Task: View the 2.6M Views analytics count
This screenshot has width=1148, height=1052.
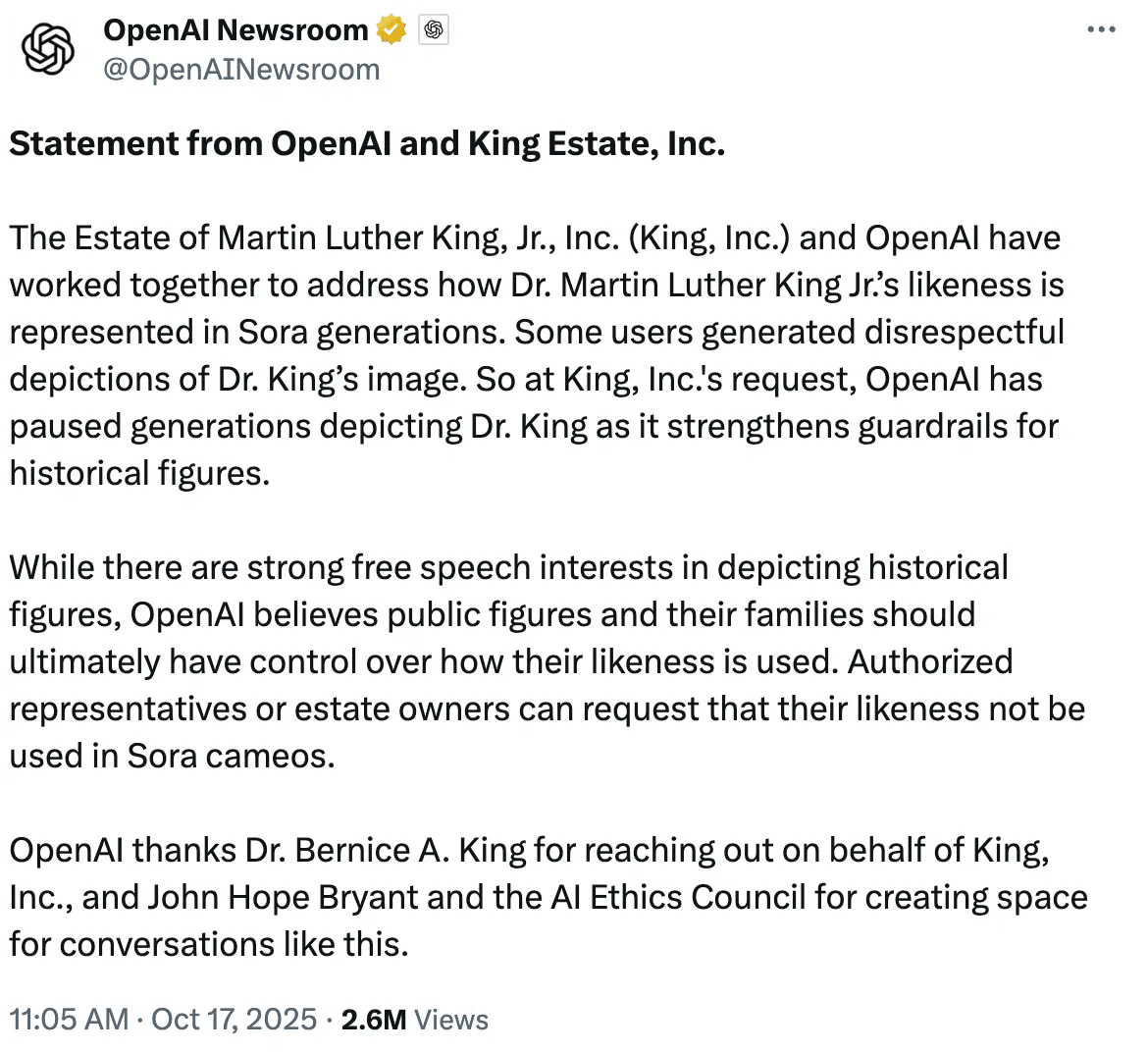Action: coord(414,1019)
